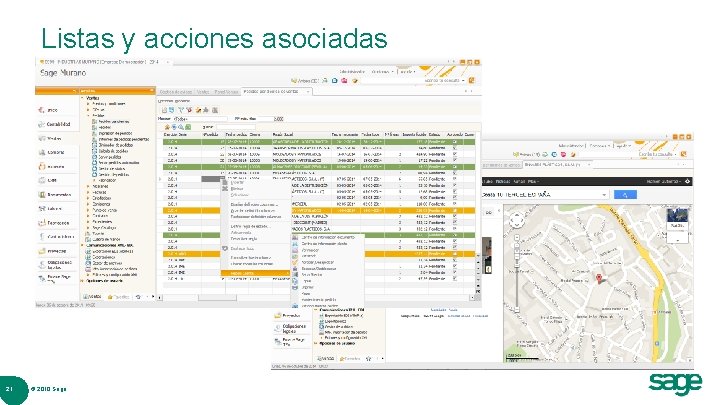Click 'Iniciar sesión' in the map's black bar
The height and width of the screenshot is (405, 720).
(x=662, y=181)
